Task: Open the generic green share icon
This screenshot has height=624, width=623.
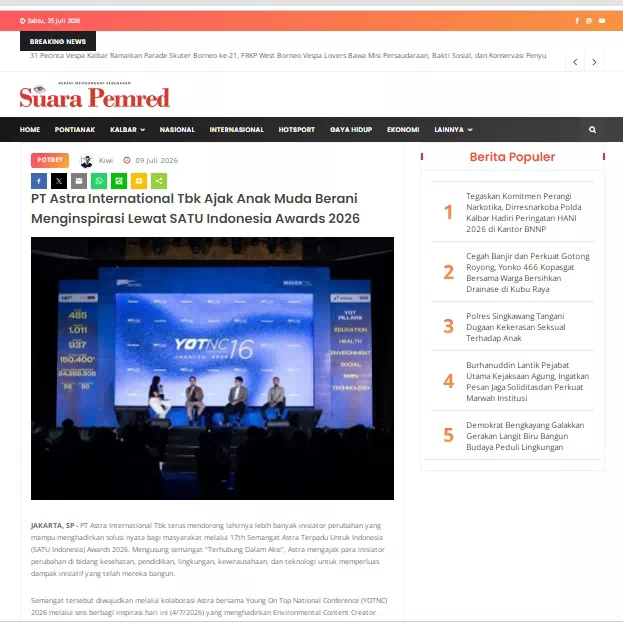Action: point(159,181)
